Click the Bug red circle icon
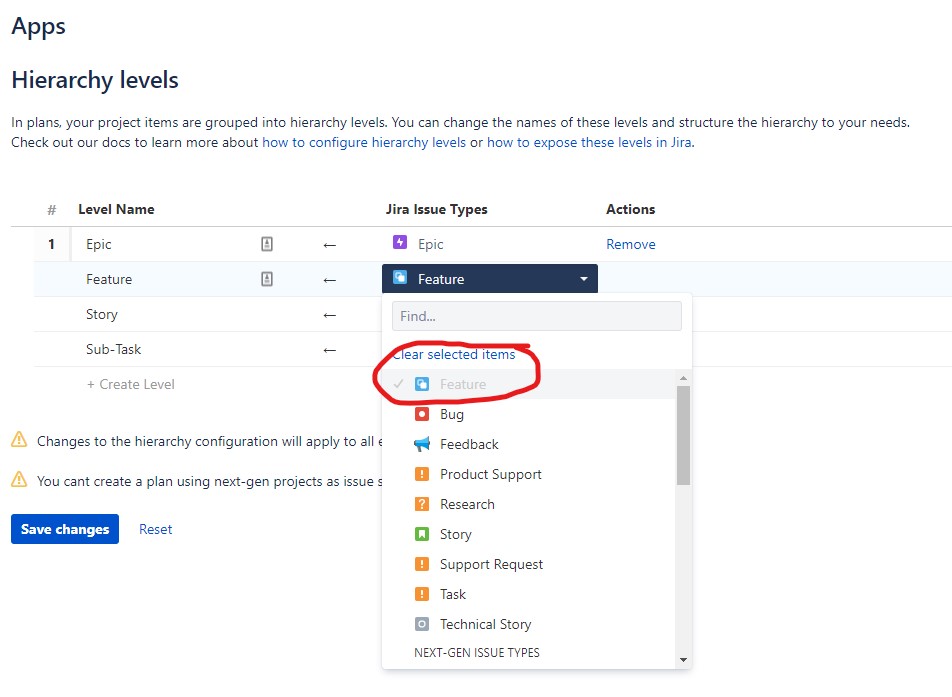Viewport: 952px width, 697px height. tap(421, 414)
